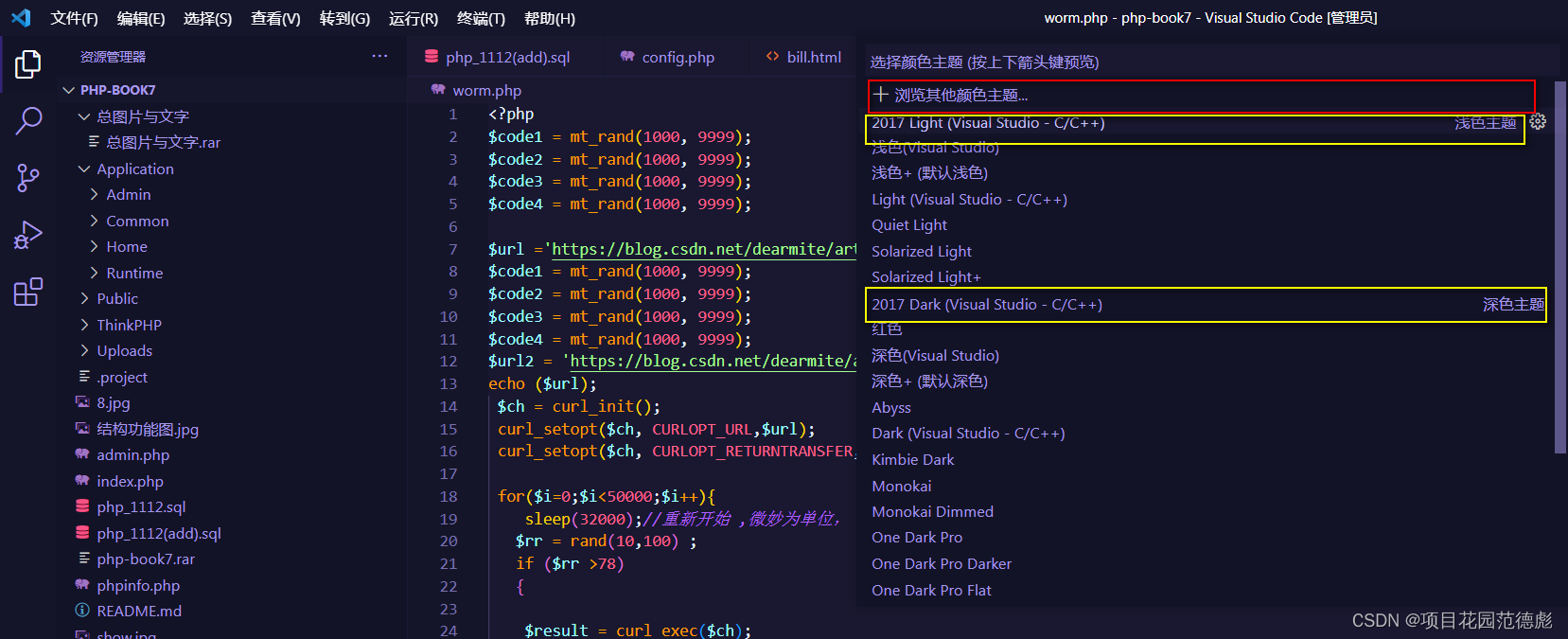Image resolution: width=1568 pixels, height=639 pixels.
Task: Switch to php_1112(add).sql editor tab
Action: click(x=504, y=57)
